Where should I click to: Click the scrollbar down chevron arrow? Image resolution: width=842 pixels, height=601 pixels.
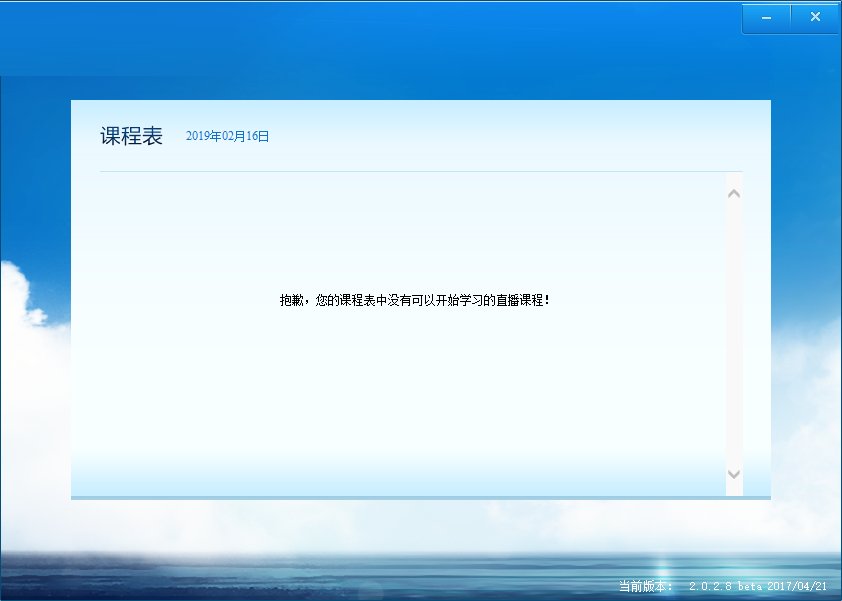pyautogui.click(x=734, y=474)
